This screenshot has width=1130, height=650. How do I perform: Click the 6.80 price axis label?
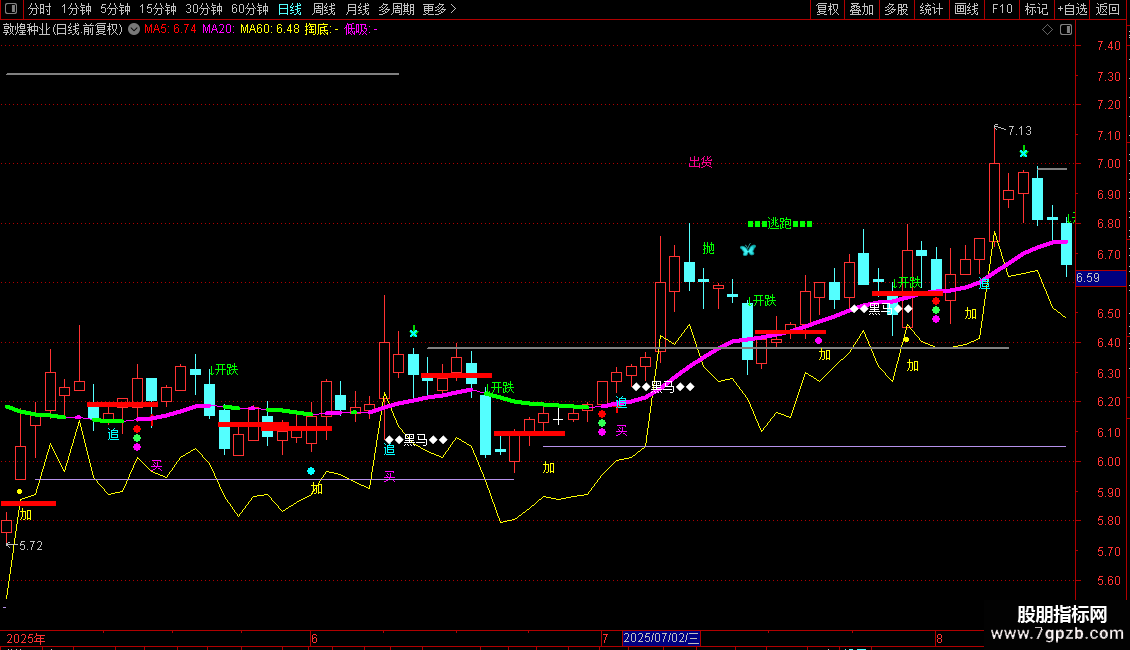point(1108,223)
